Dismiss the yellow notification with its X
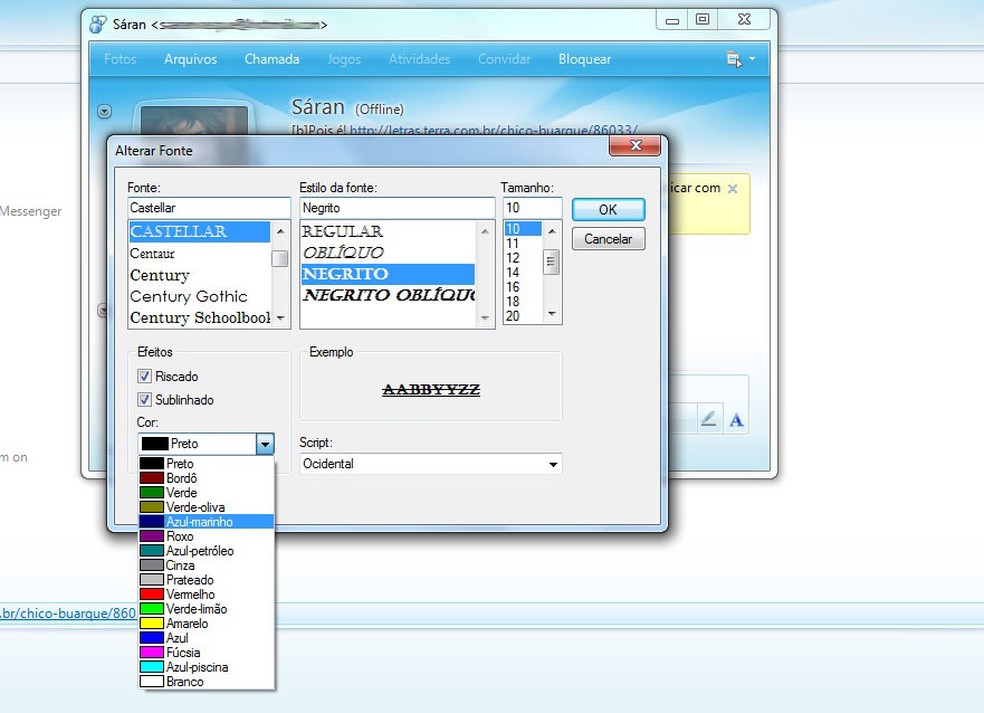 click(x=732, y=188)
